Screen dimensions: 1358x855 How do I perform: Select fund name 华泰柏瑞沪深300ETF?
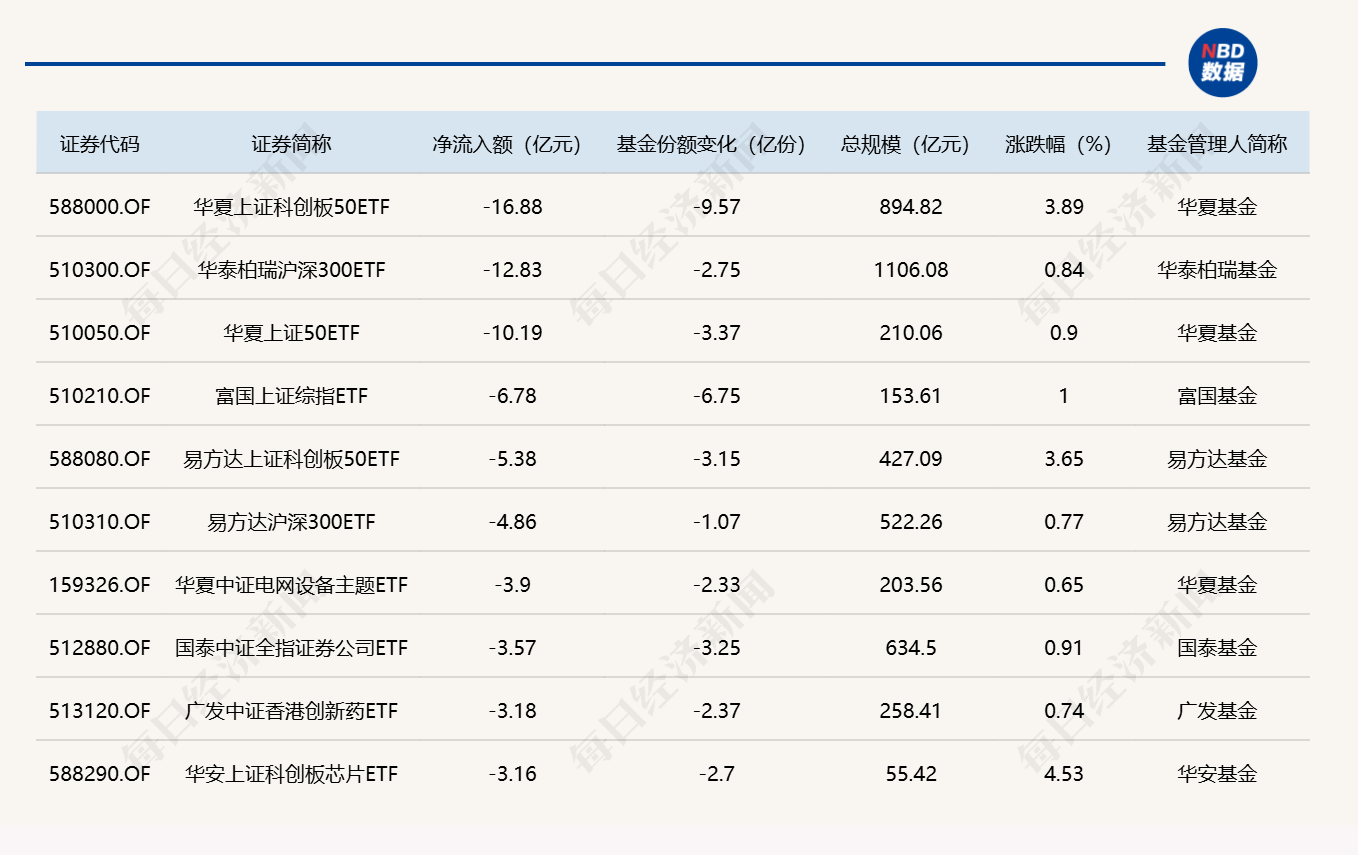pyautogui.click(x=291, y=270)
